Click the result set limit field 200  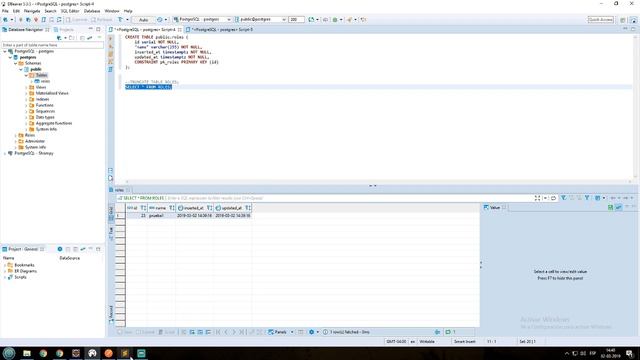pyautogui.click(x=296, y=20)
